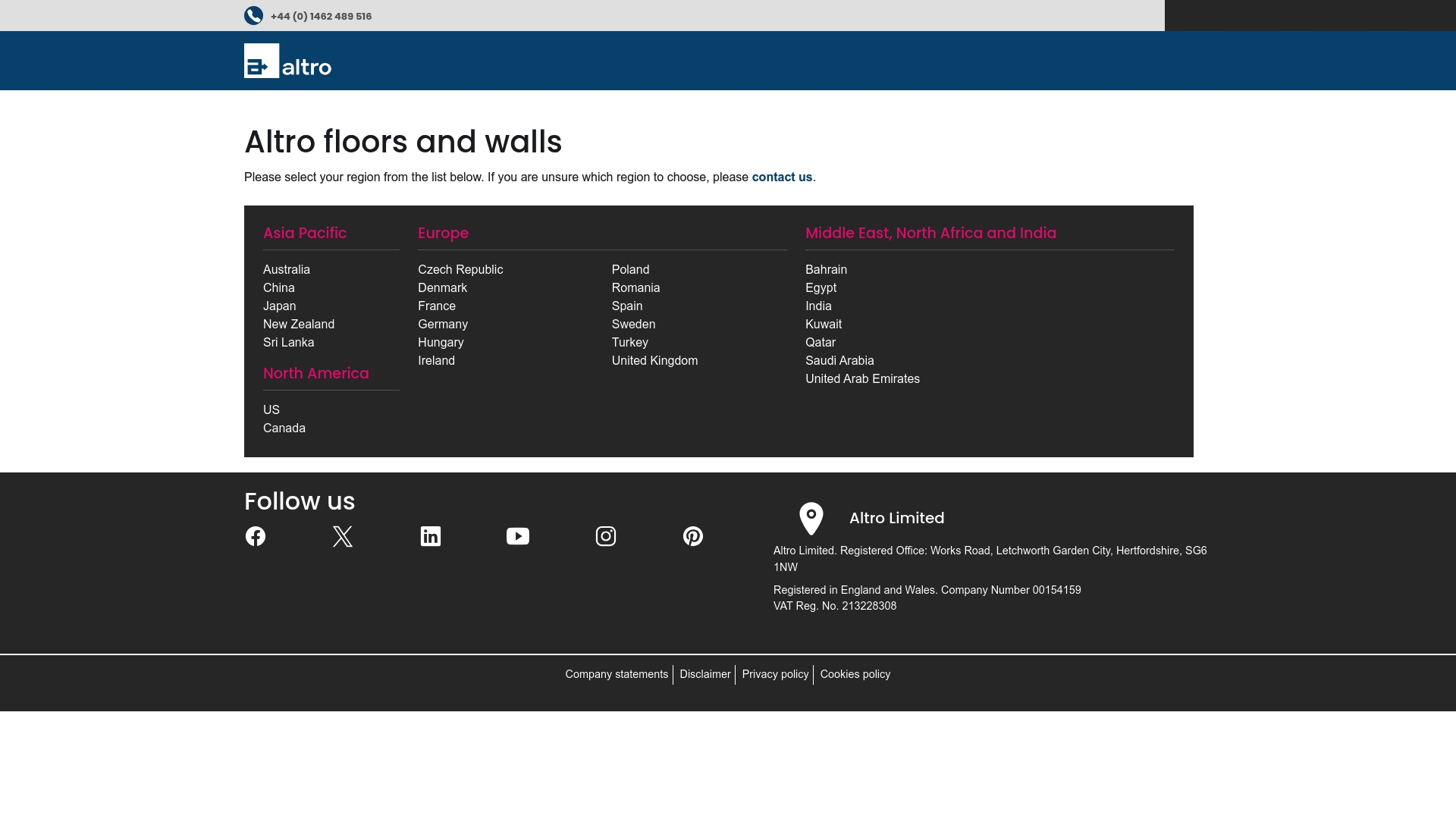Open the Instagram icon
This screenshot has height=819, width=1456.
606,536
